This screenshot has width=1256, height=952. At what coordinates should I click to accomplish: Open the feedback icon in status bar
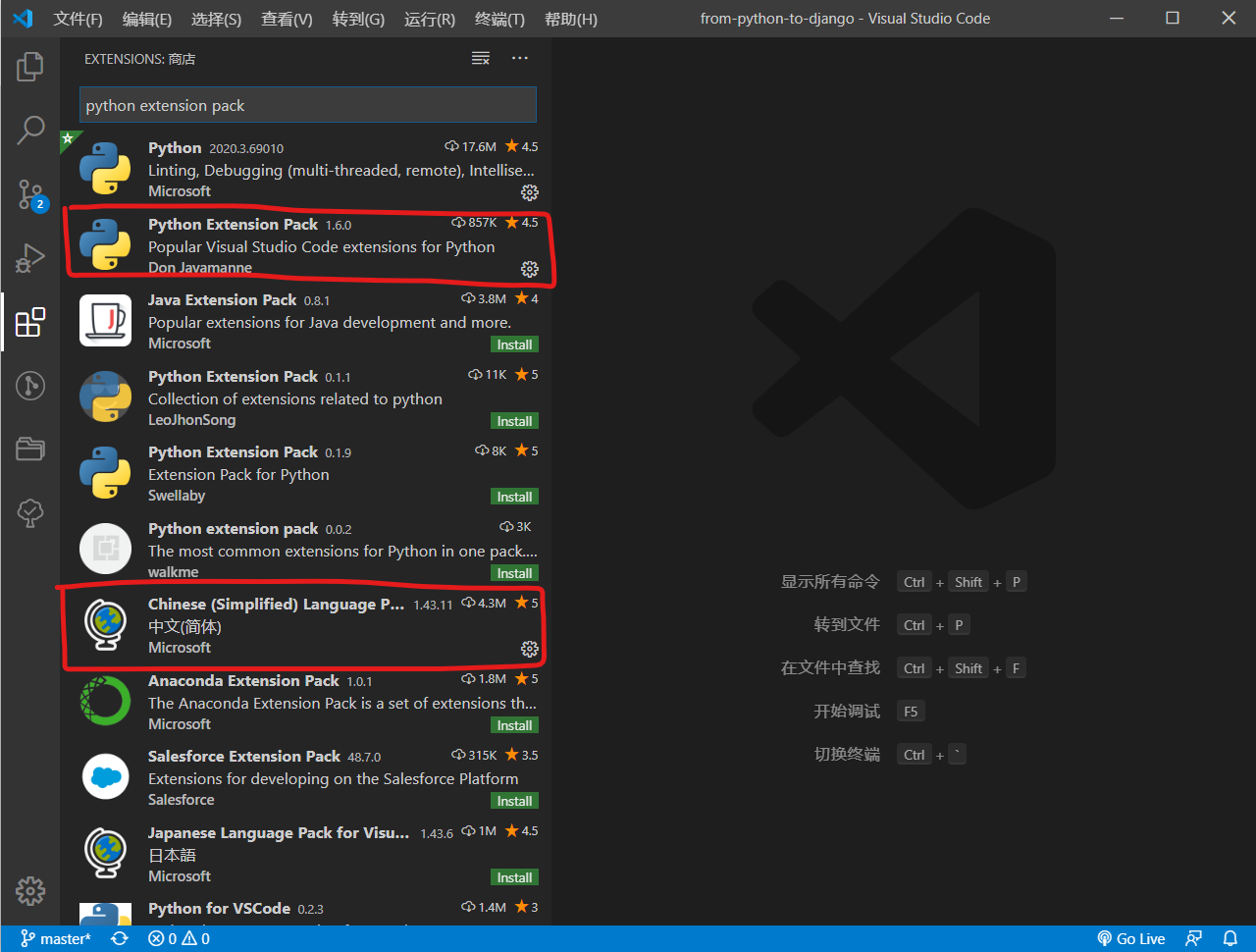(1194, 939)
